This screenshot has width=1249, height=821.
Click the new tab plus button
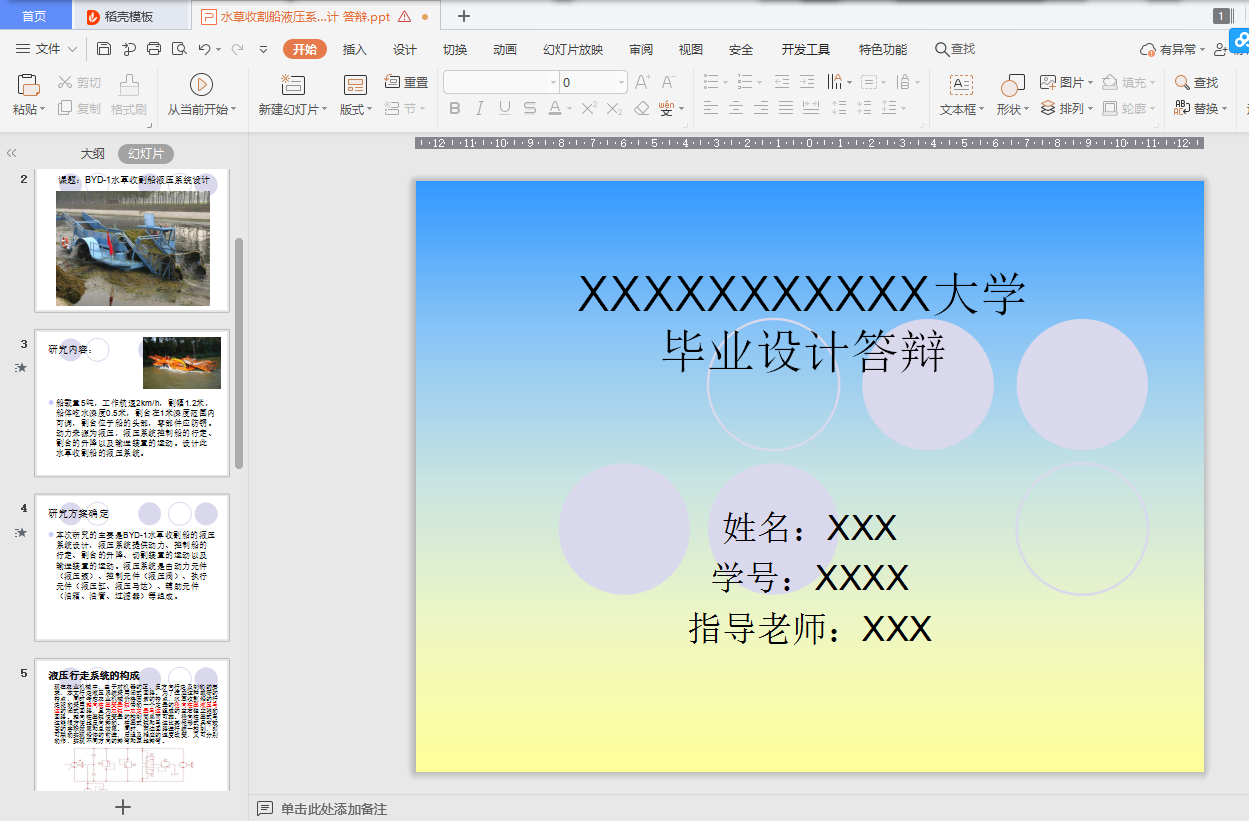click(x=464, y=16)
